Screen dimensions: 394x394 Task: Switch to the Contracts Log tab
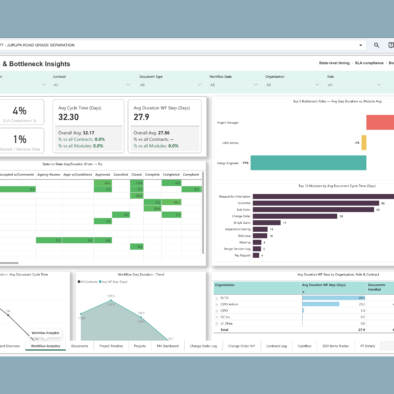tap(276, 346)
